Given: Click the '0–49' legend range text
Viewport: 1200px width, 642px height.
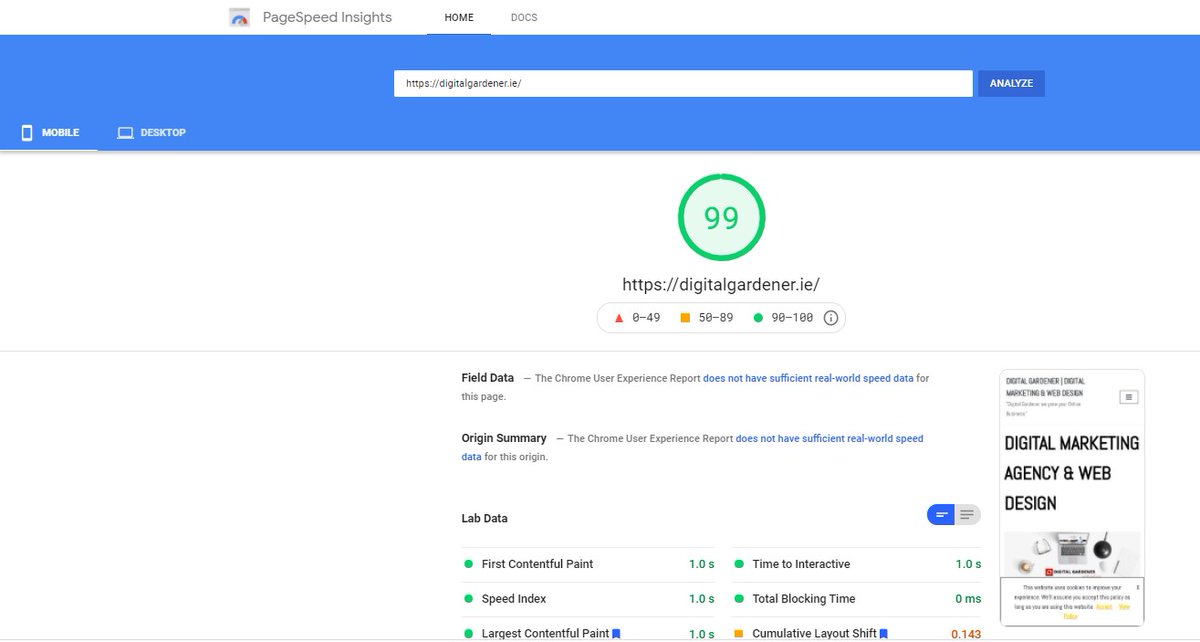Looking at the screenshot, I should [x=646, y=318].
